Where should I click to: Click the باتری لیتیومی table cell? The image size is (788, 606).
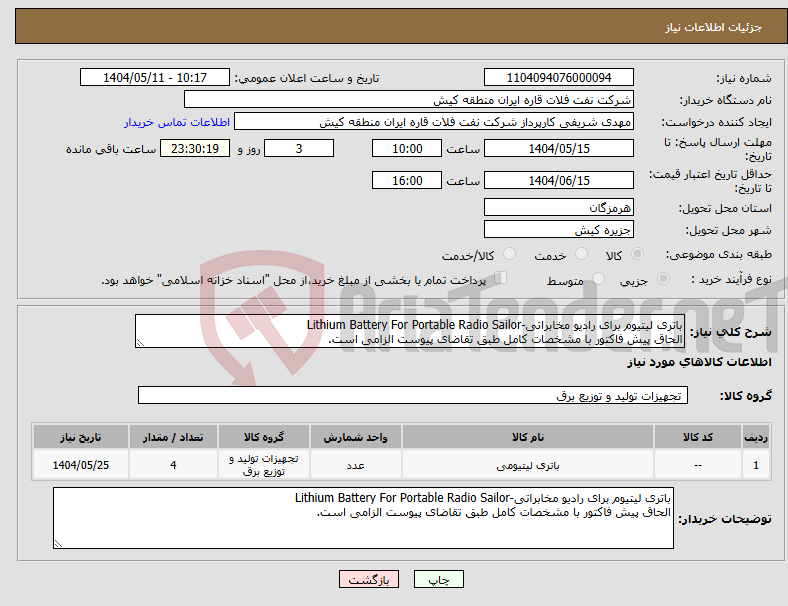point(528,465)
